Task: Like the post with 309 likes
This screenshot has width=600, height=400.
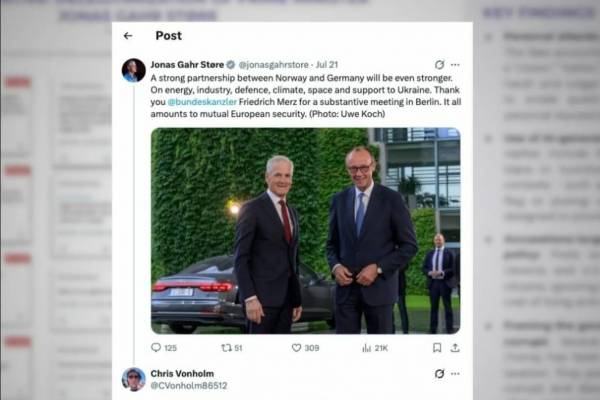Action: (296, 348)
